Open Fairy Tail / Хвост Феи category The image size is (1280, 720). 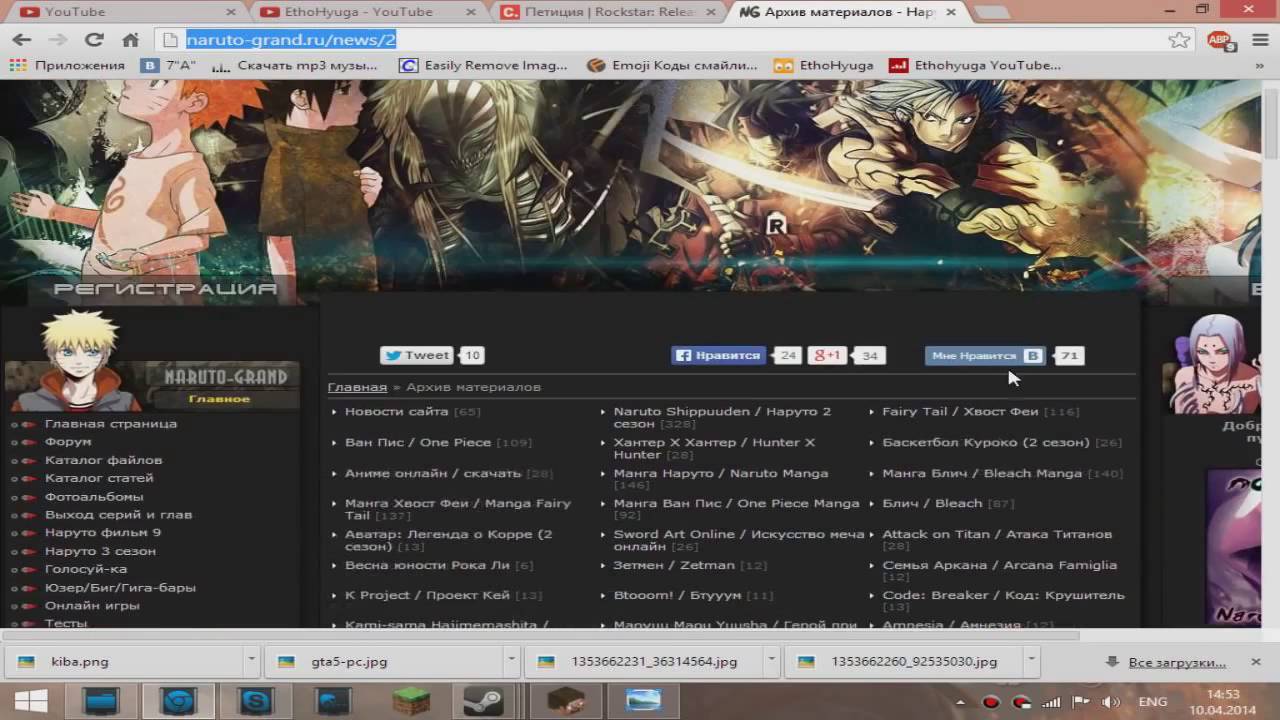(960, 411)
